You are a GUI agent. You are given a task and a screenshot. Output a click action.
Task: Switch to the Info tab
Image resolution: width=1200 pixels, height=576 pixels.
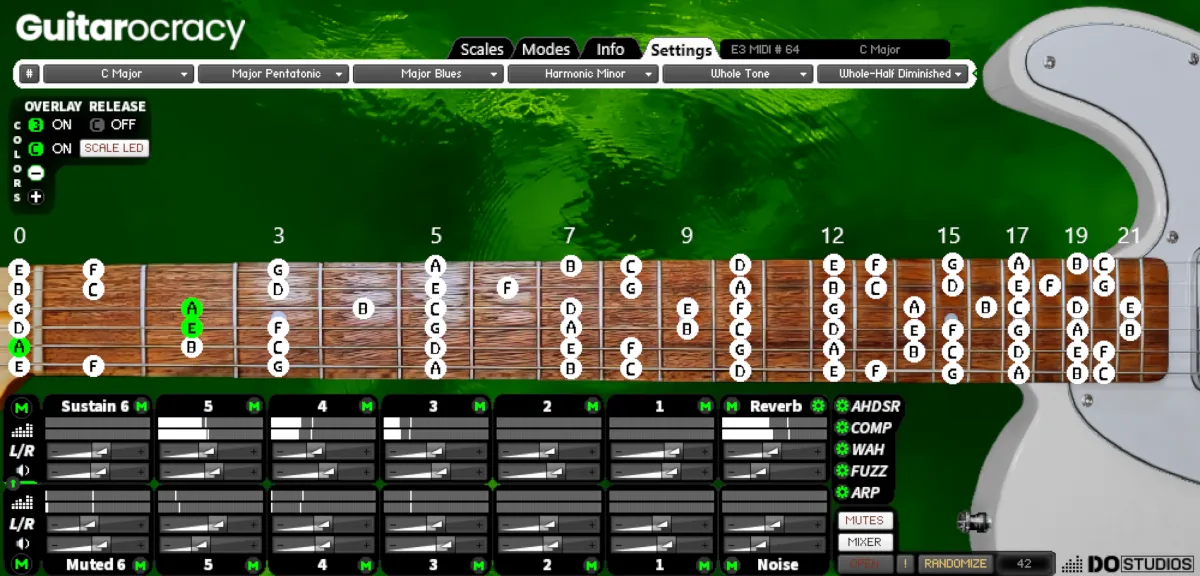pyautogui.click(x=610, y=49)
